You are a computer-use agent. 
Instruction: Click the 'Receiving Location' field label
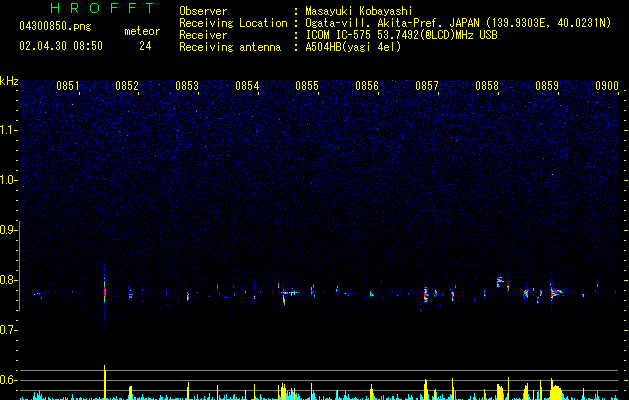coord(233,23)
